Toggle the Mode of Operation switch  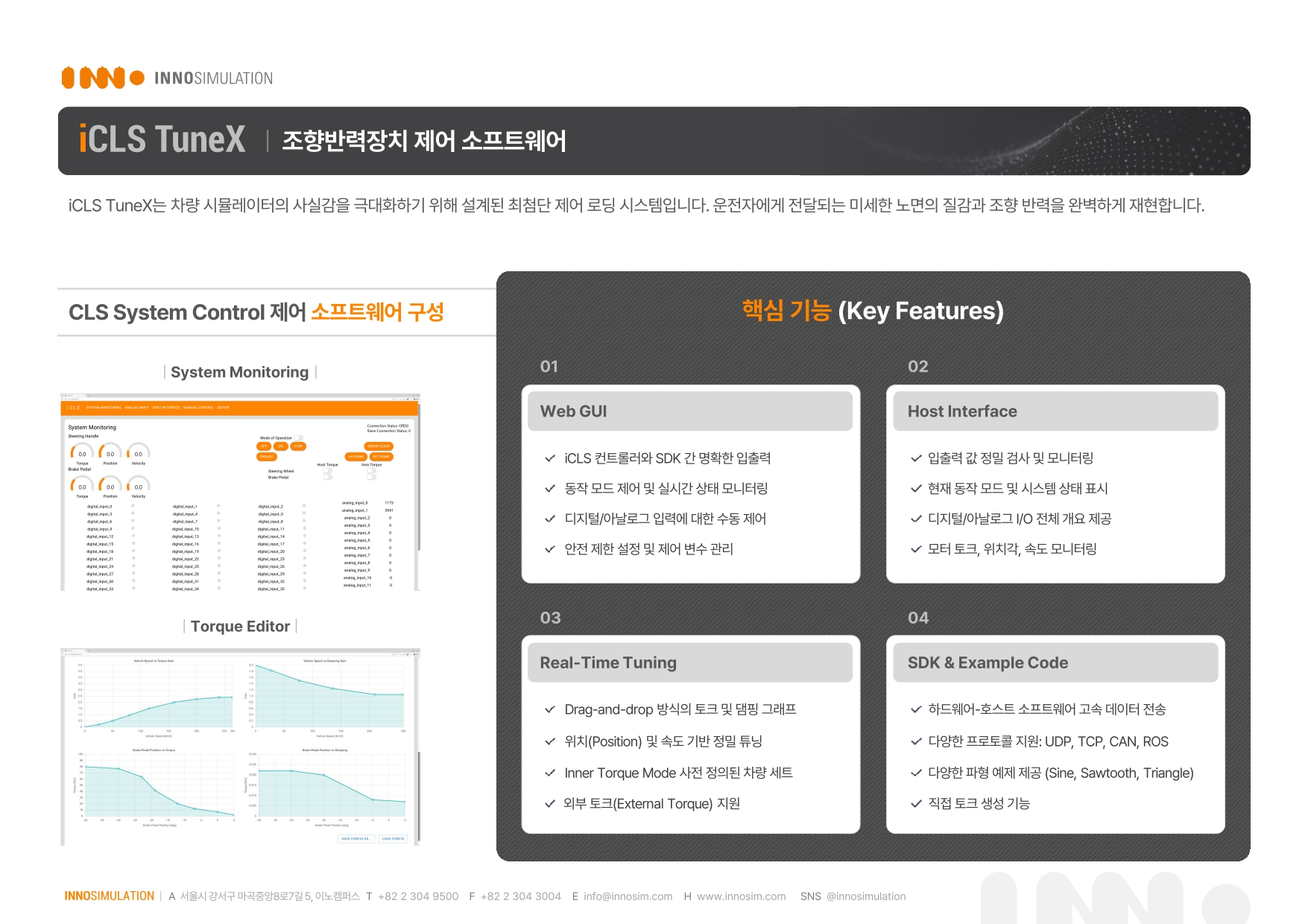[299, 438]
